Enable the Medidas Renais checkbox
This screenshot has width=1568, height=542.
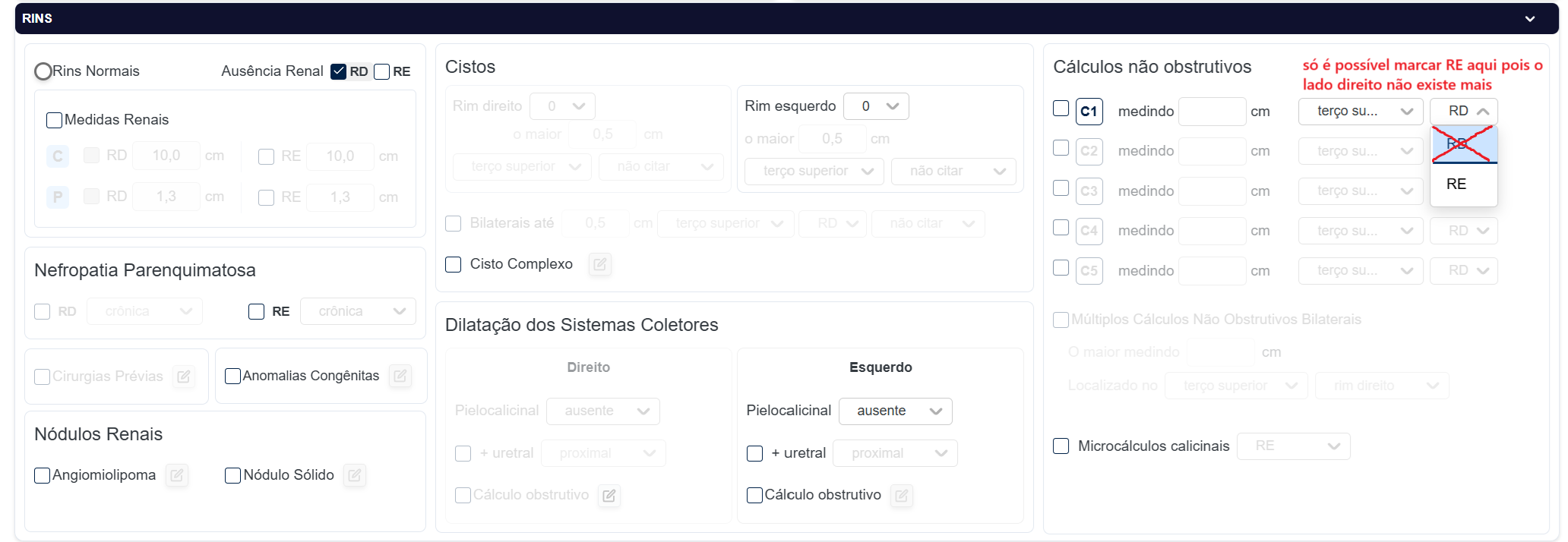tap(54, 120)
